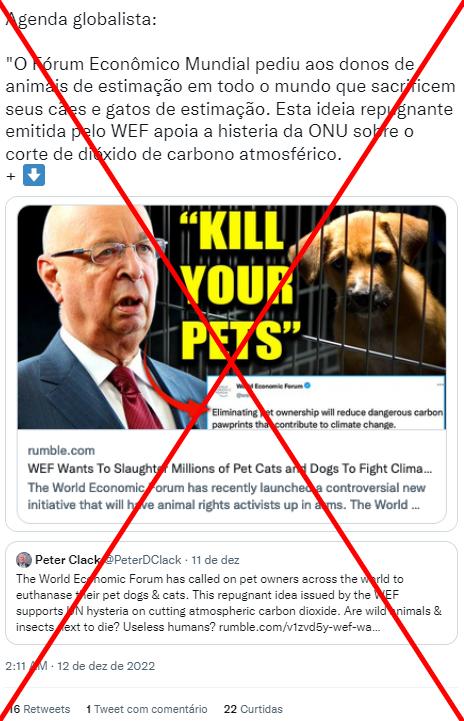Open WEF Wants To Slaughter Millions headline
The image size is (464, 721).
click(x=230, y=469)
